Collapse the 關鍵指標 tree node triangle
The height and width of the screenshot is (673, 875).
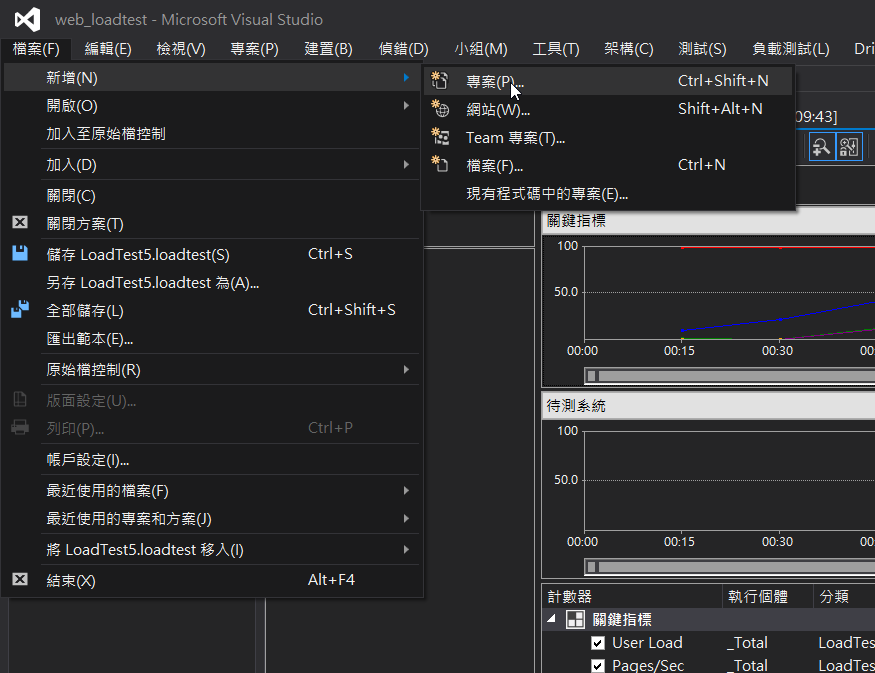click(552, 619)
